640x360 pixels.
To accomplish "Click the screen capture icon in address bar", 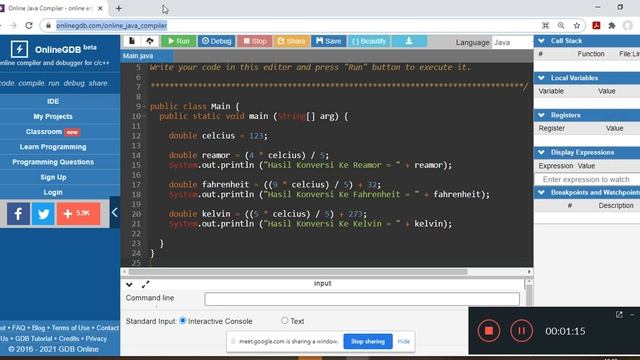I will click(545, 25).
